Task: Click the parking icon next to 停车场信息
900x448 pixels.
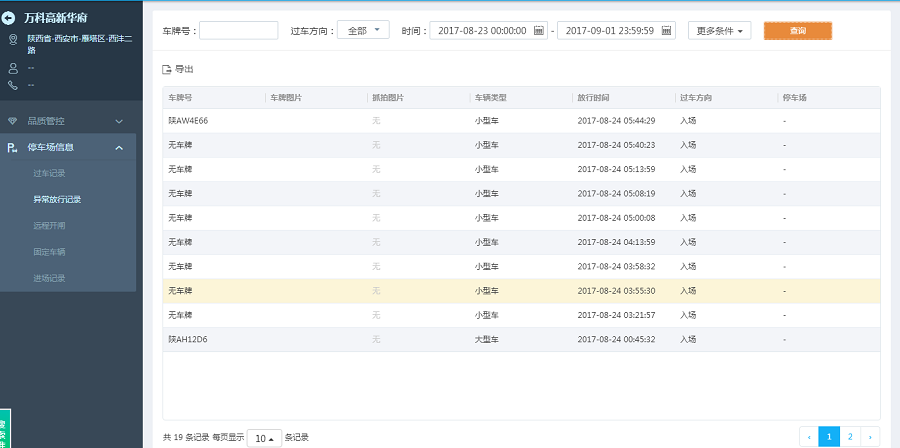Action: [12, 148]
